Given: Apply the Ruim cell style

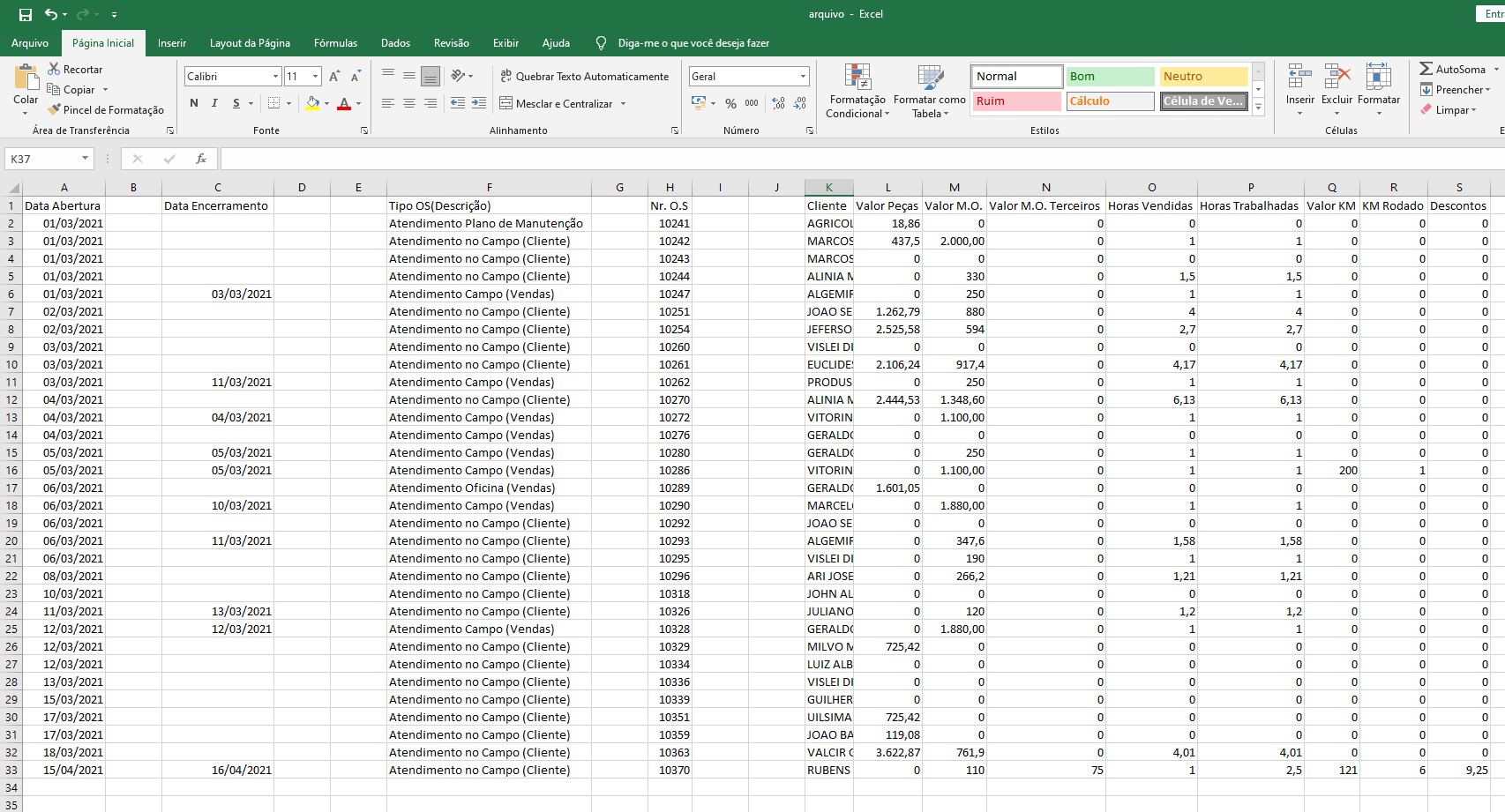Looking at the screenshot, I should tap(1016, 101).
